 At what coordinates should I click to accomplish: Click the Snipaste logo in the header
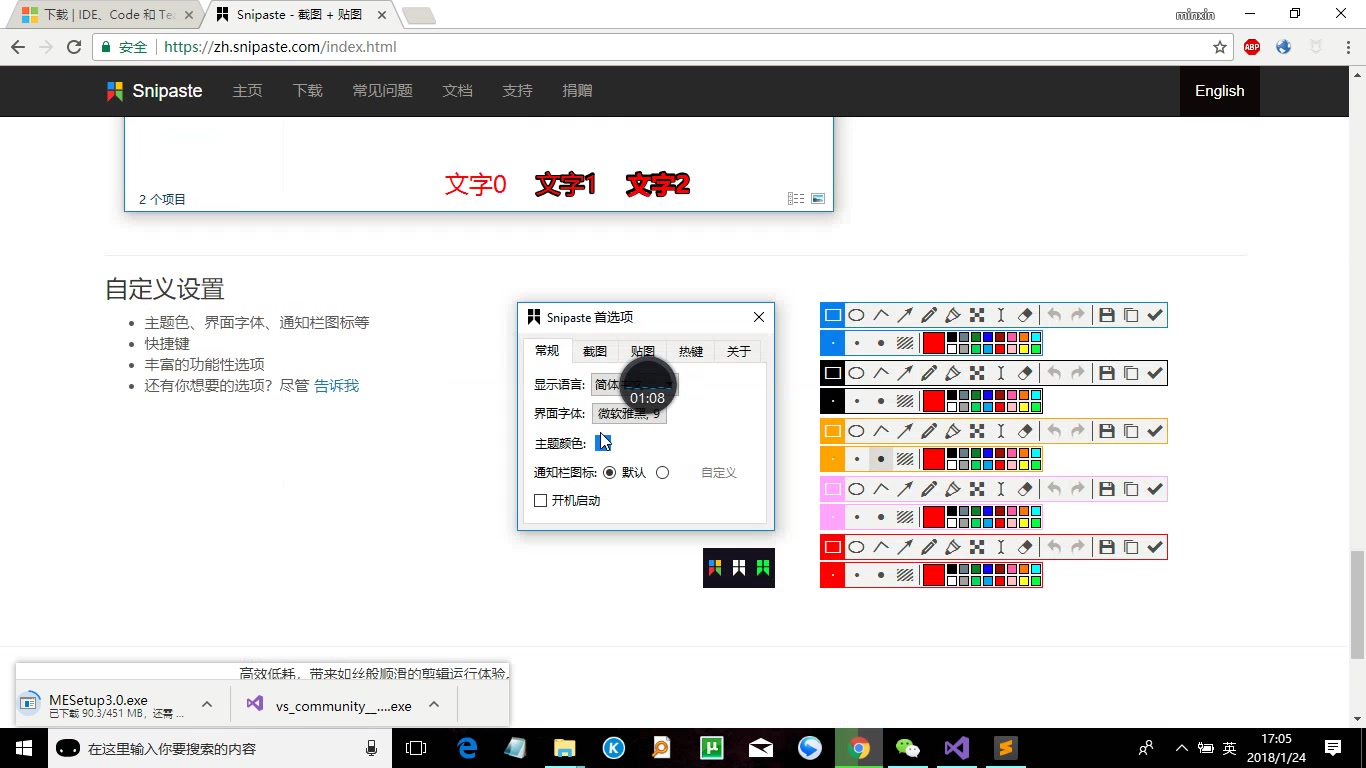pyautogui.click(x=154, y=90)
